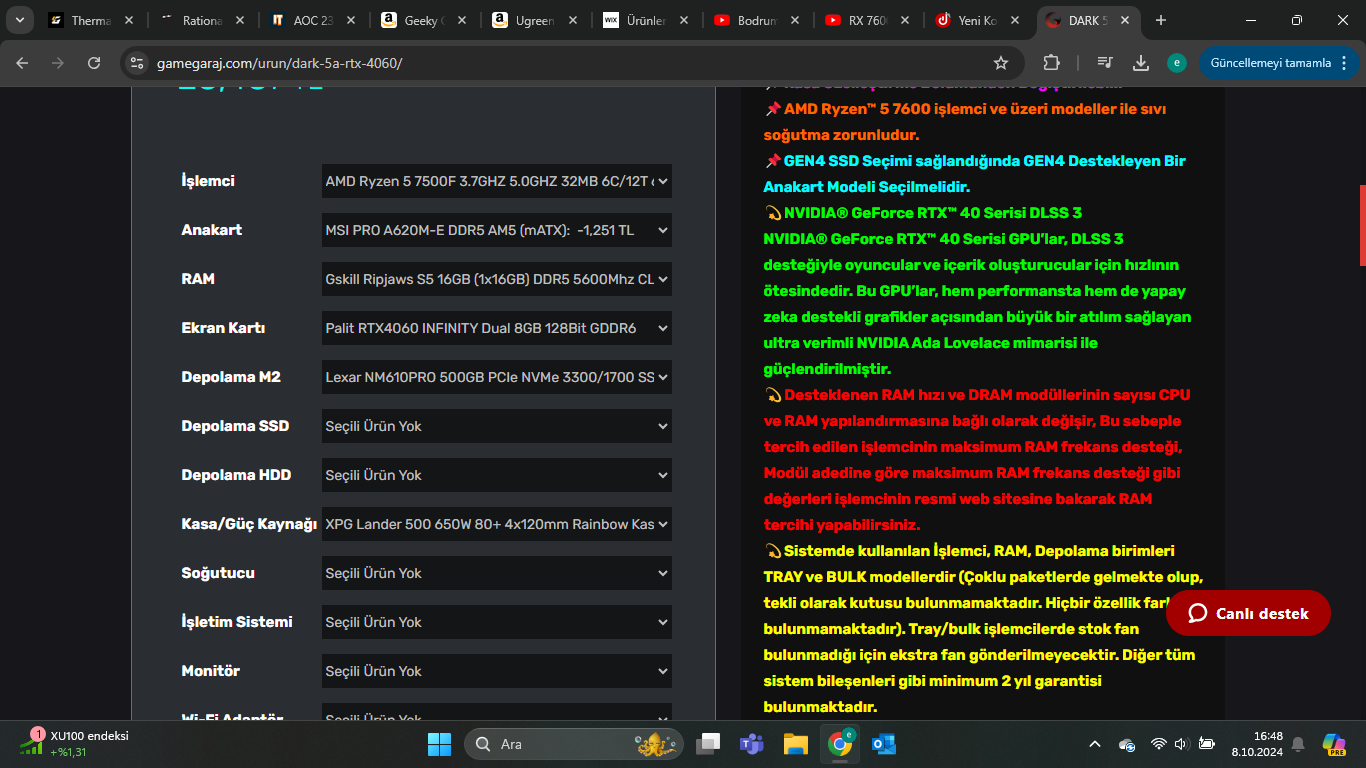Close the RX 7600 YouTube tab

(904, 20)
